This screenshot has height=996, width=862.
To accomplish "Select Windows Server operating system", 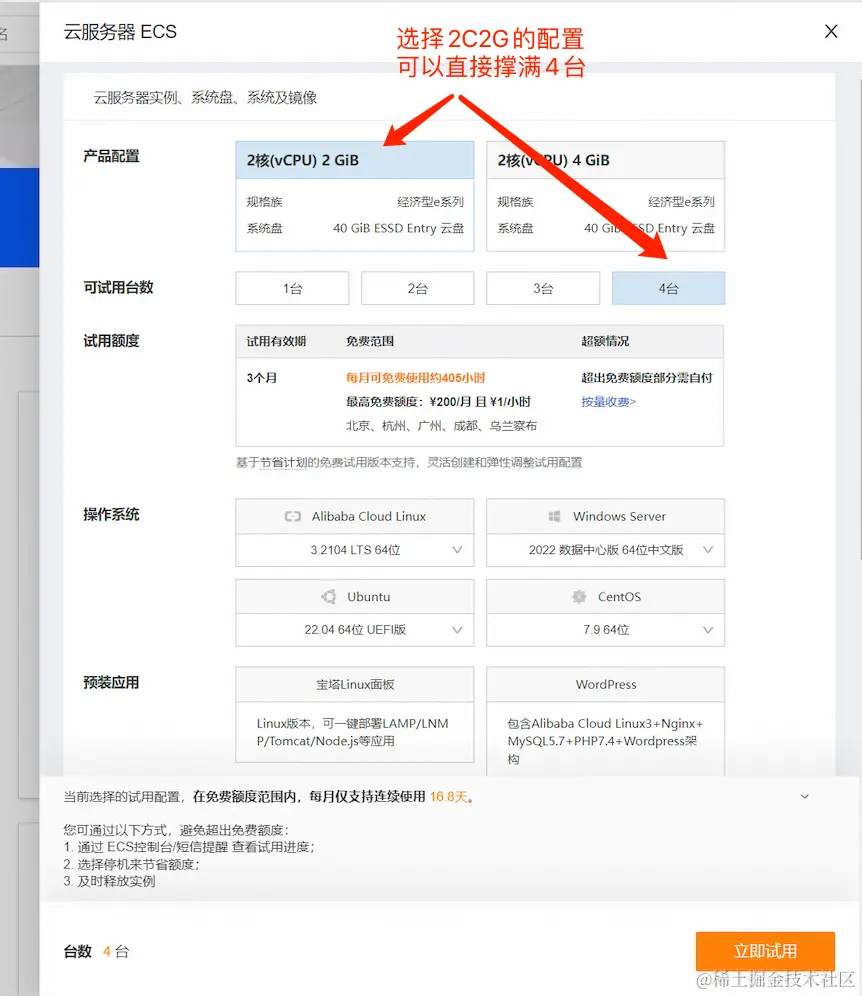I will click(605, 516).
